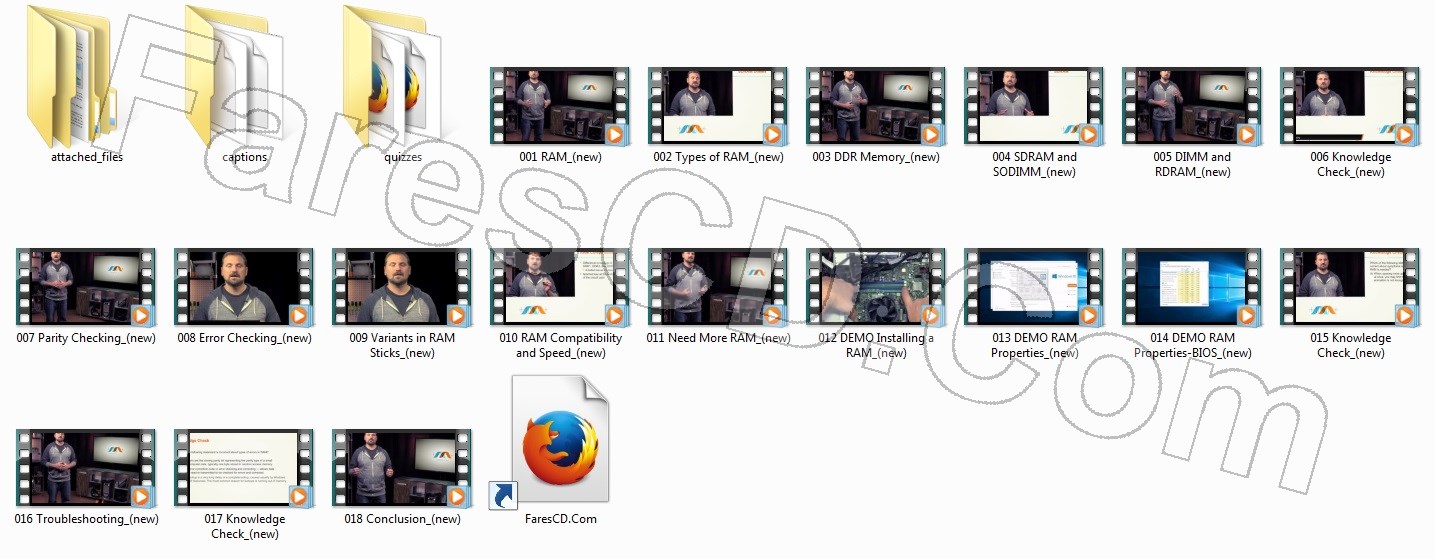The image size is (1435, 559).
Task: Click the '002 Types of RAM_(new)' file name
Action: point(718,157)
